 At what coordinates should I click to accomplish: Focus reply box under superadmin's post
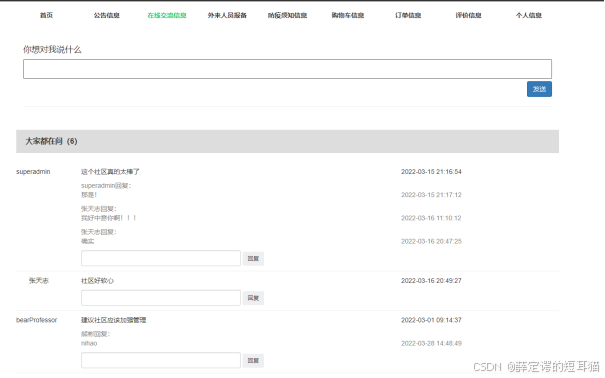click(161, 258)
